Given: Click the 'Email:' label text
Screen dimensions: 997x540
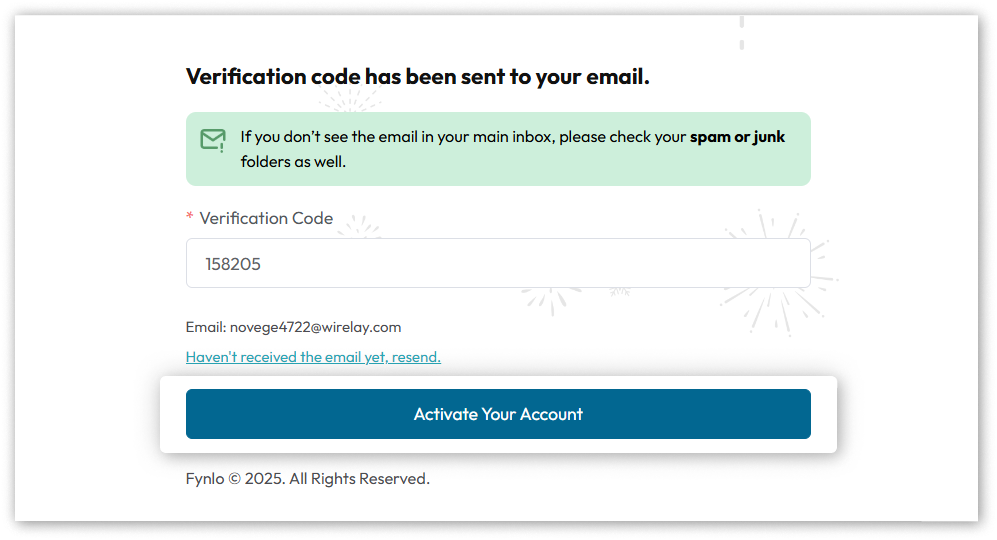Looking at the screenshot, I should click(x=206, y=327).
